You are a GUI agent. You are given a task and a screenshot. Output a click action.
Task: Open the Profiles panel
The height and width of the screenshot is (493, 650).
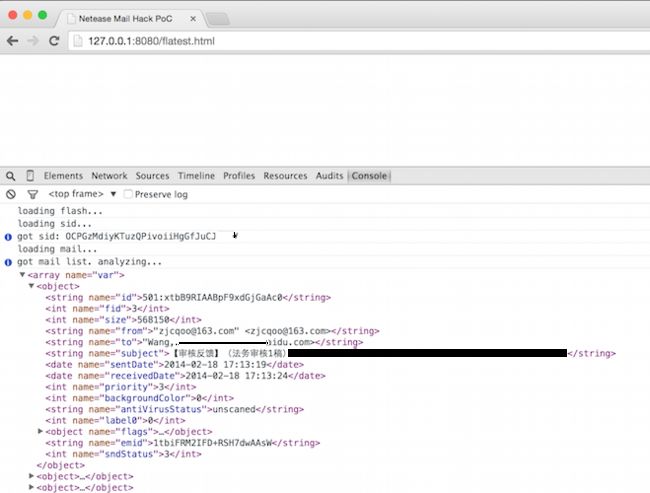click(x=239, y=176)
